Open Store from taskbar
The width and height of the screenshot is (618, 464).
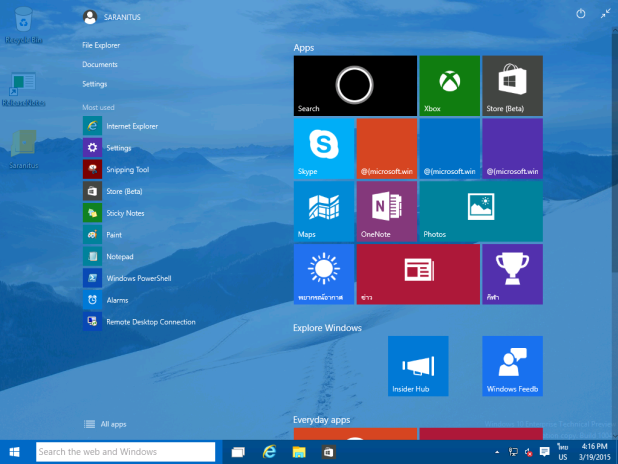[328, 452]
